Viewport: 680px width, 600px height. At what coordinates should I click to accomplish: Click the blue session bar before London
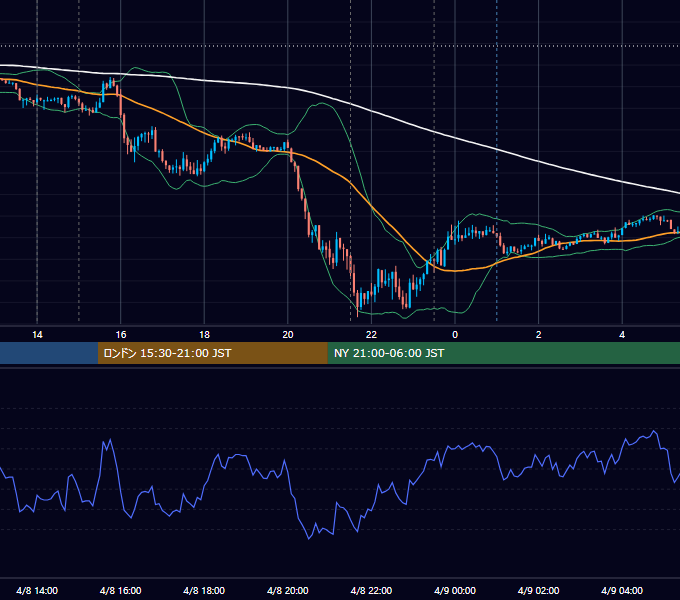49,353
